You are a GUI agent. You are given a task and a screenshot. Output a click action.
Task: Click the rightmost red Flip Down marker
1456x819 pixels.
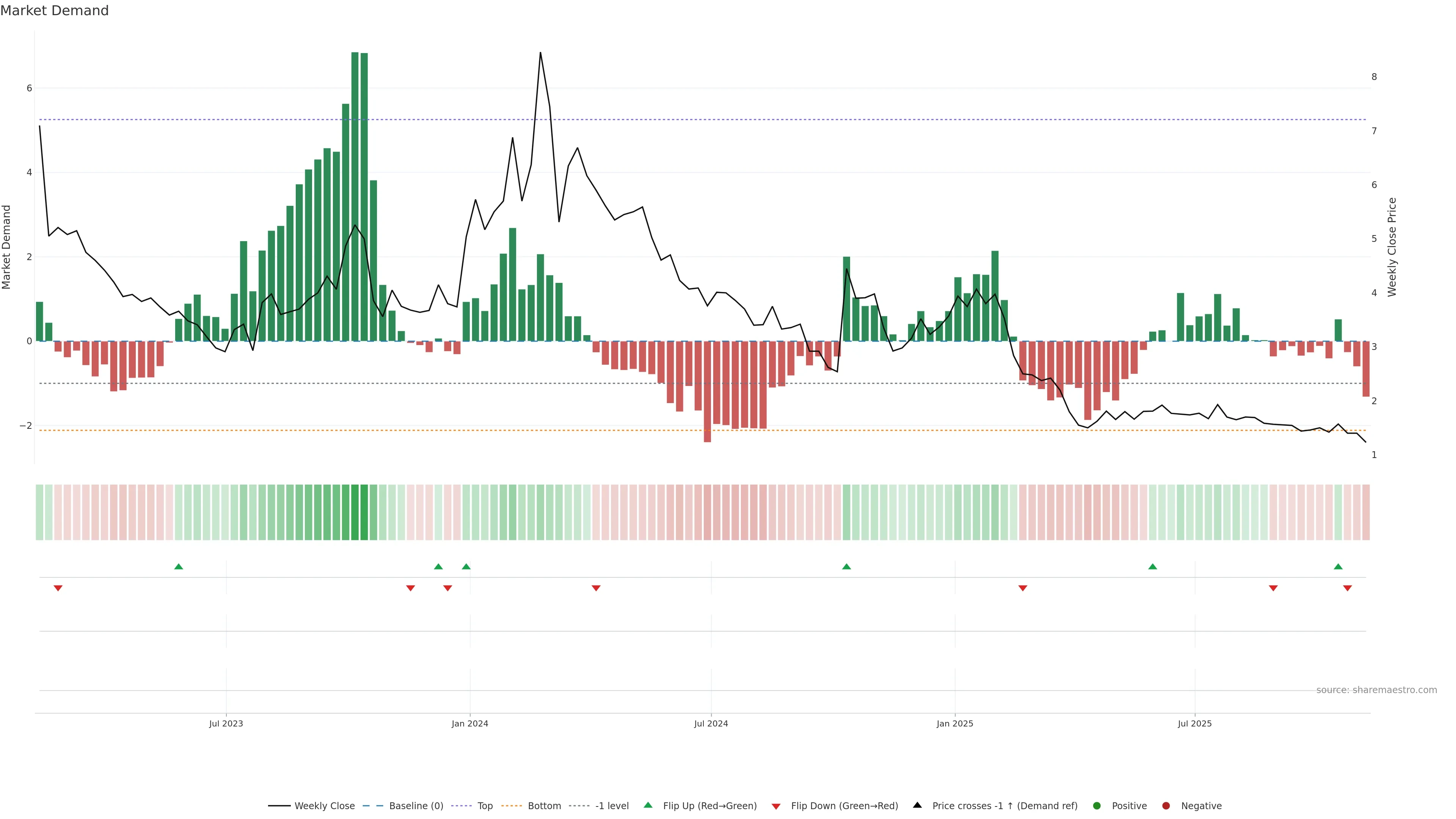[1348, 588]
